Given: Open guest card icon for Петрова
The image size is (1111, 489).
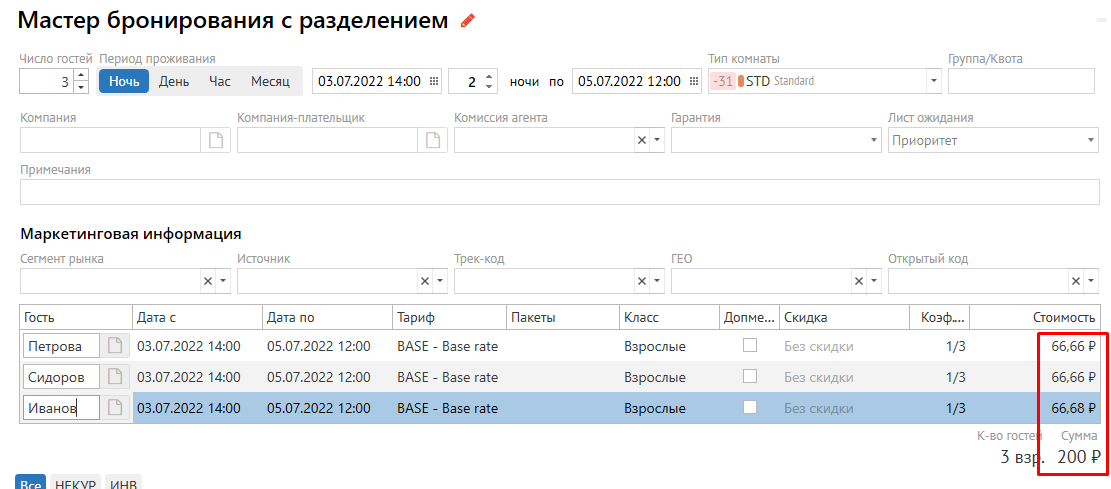Looking at the screenshot, I should [116, 347].
